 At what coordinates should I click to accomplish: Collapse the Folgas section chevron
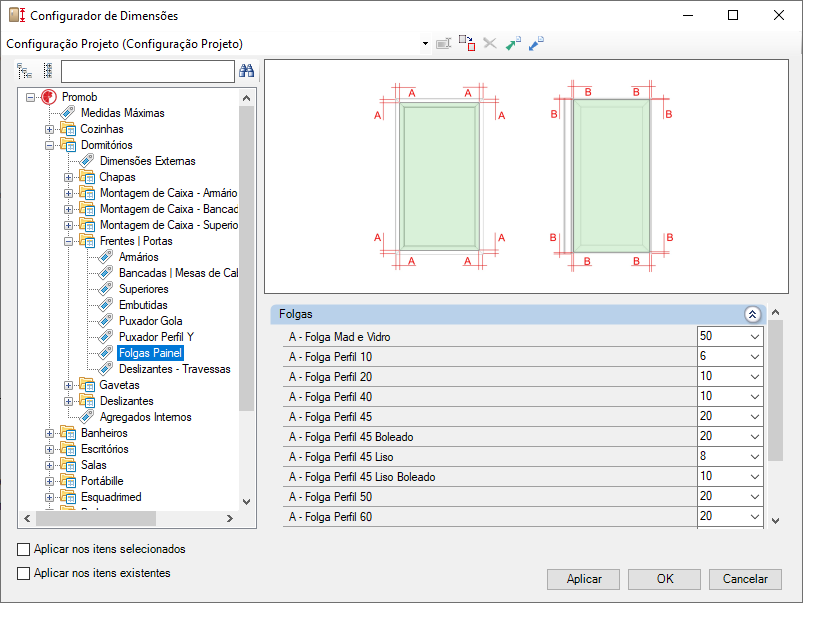pyautogui.click(x=752, y=314)
